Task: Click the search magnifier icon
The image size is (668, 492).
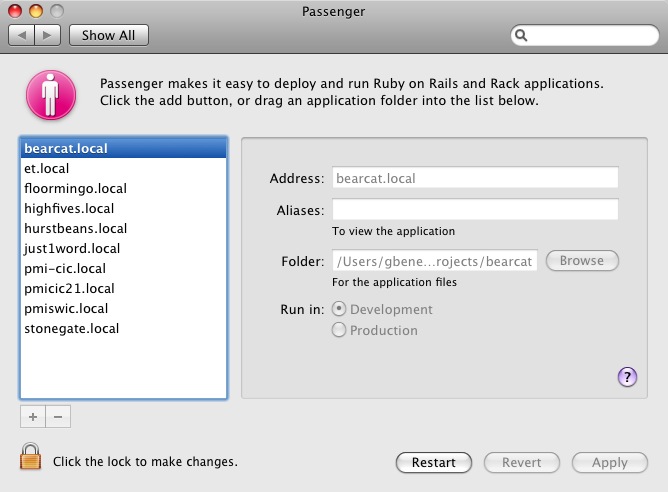Action: (x=521, y=35)
